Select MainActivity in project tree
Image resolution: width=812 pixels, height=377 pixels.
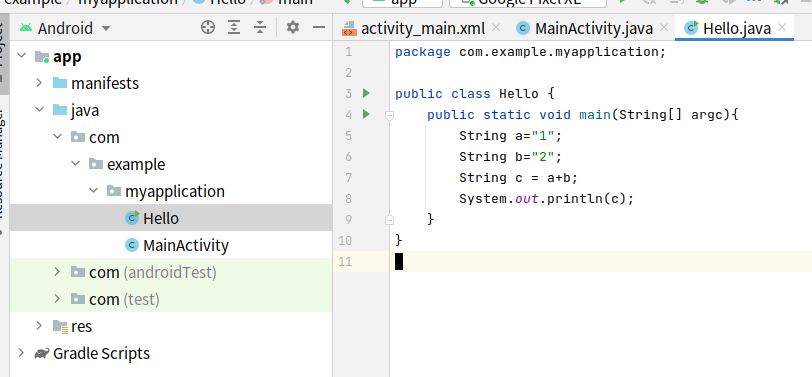pos(185,245)
